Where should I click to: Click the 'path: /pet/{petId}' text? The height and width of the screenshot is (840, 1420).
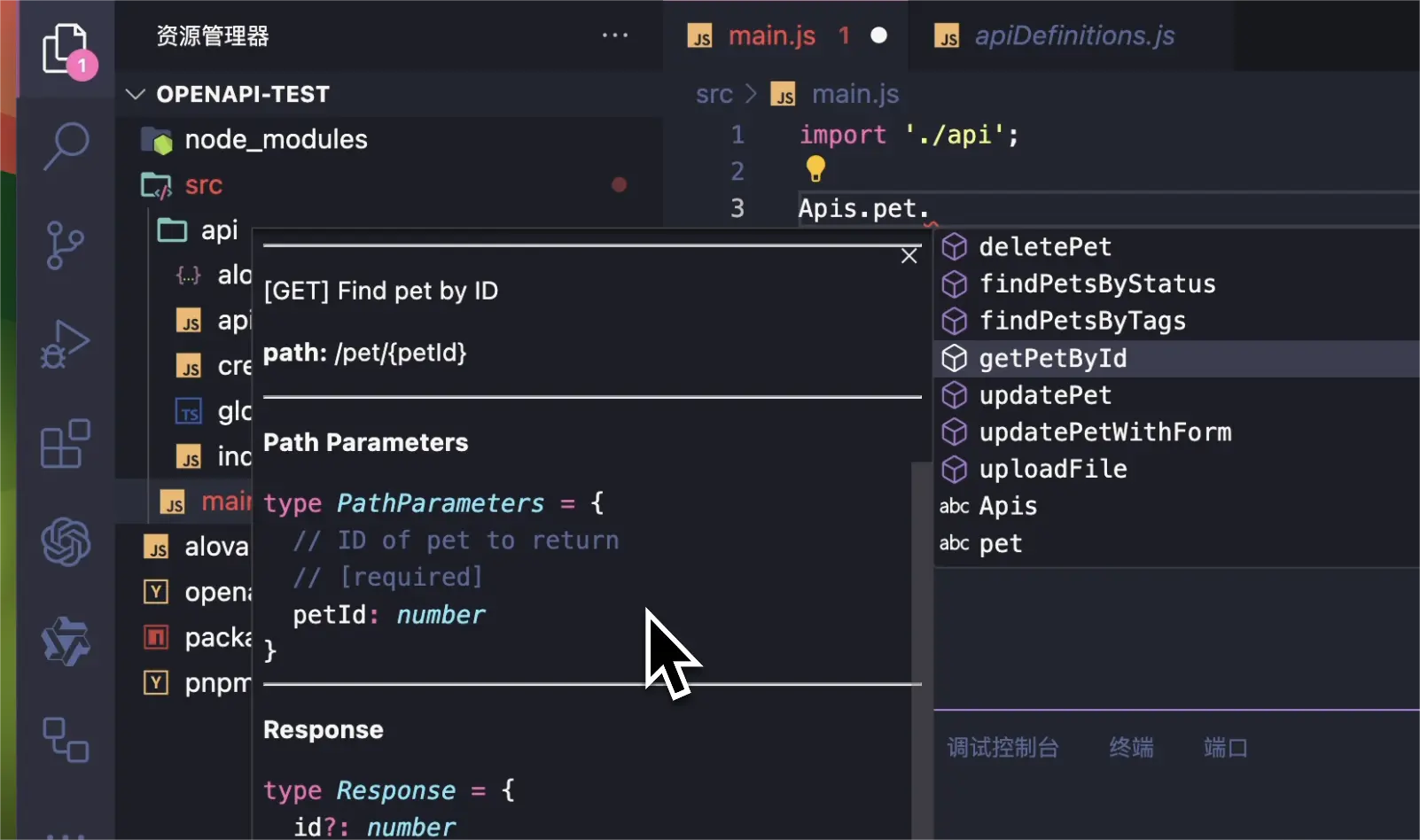point(365,353)
